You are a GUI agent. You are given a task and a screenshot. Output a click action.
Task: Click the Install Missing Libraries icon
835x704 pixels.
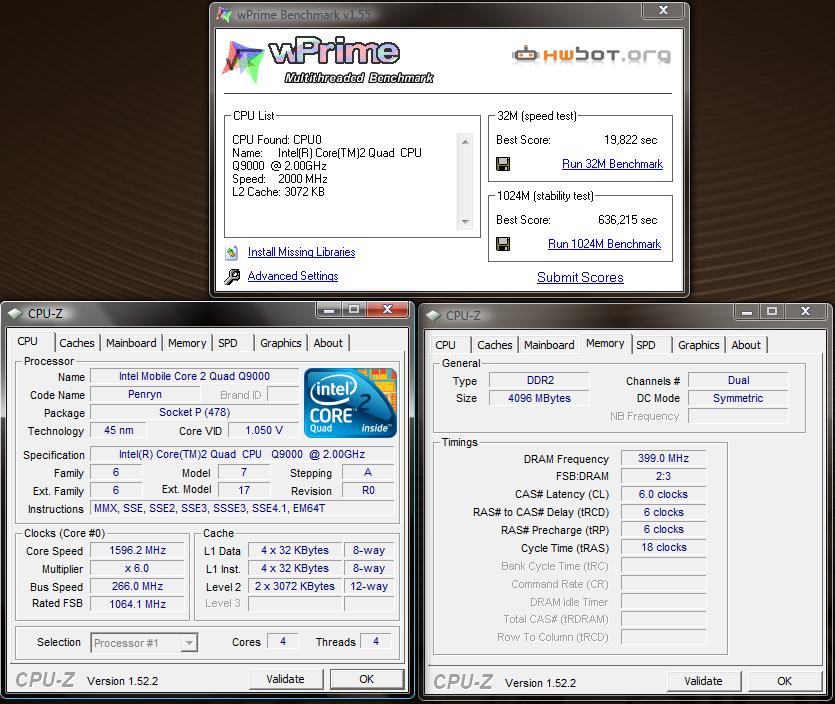232,252
